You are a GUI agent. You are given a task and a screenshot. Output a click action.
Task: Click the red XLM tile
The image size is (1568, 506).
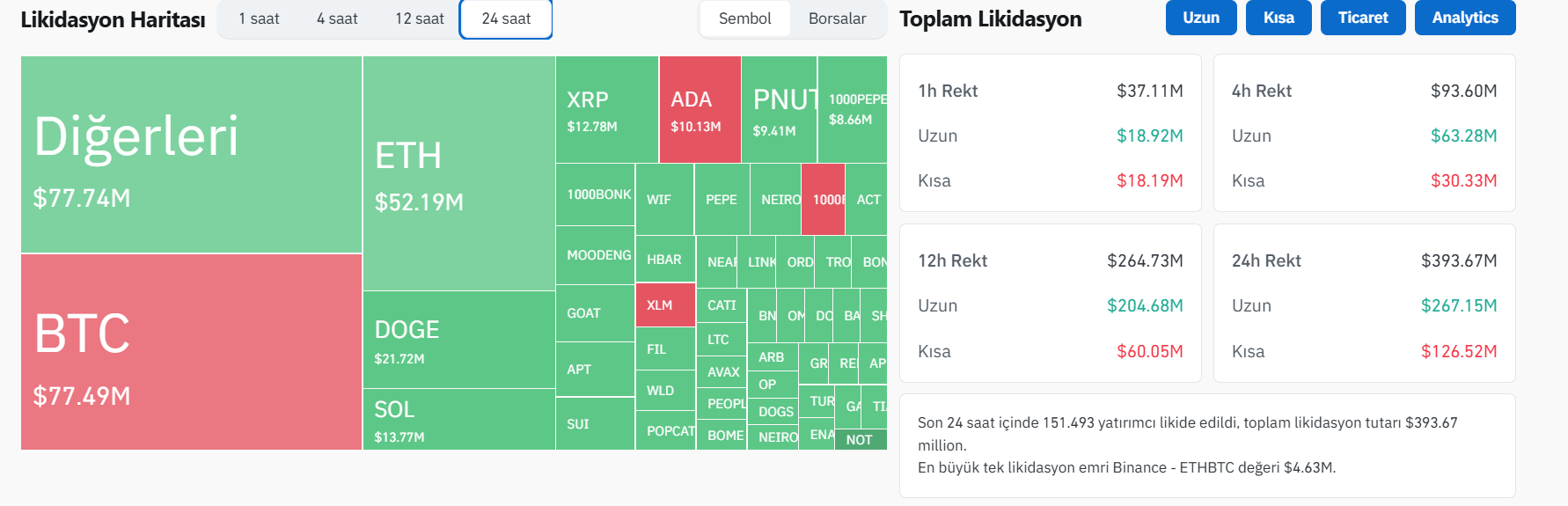coord(664,304)
